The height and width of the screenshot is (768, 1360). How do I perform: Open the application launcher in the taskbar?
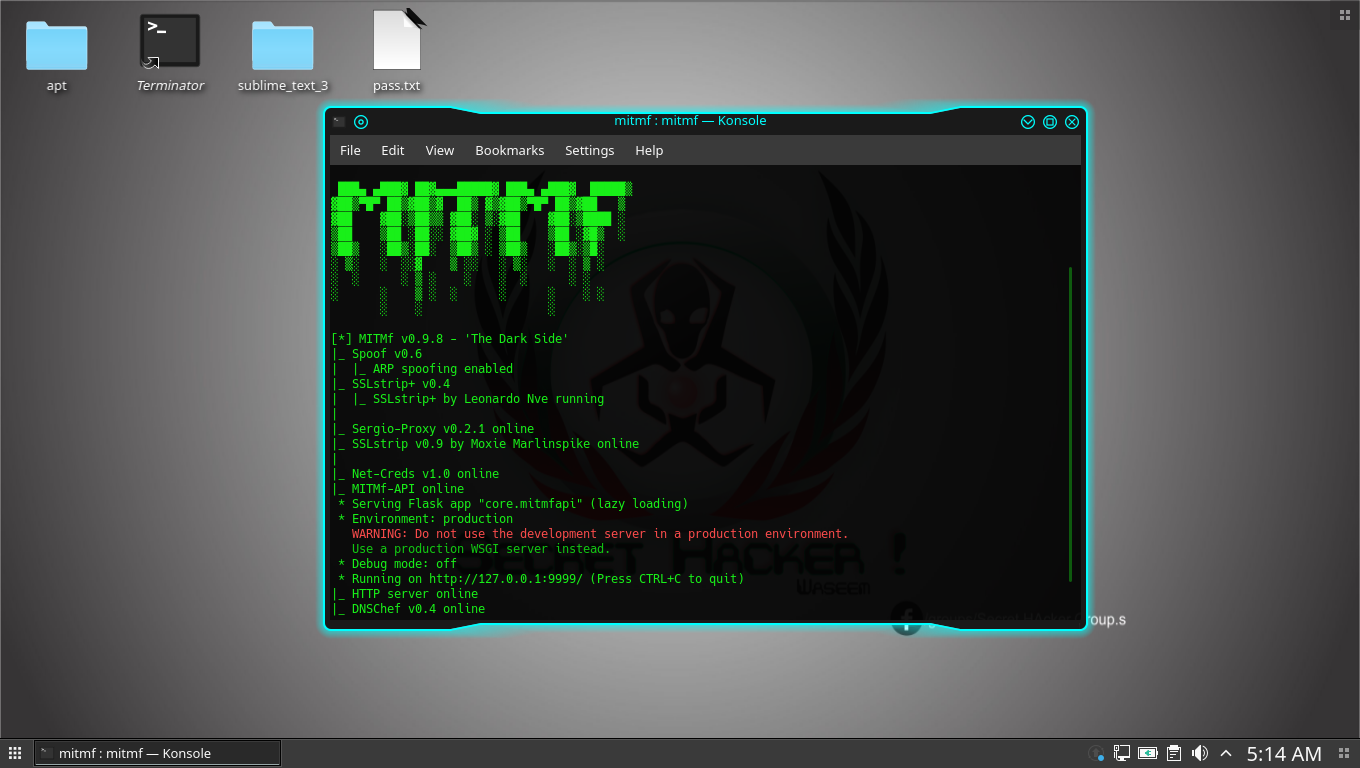click(15, 753)
